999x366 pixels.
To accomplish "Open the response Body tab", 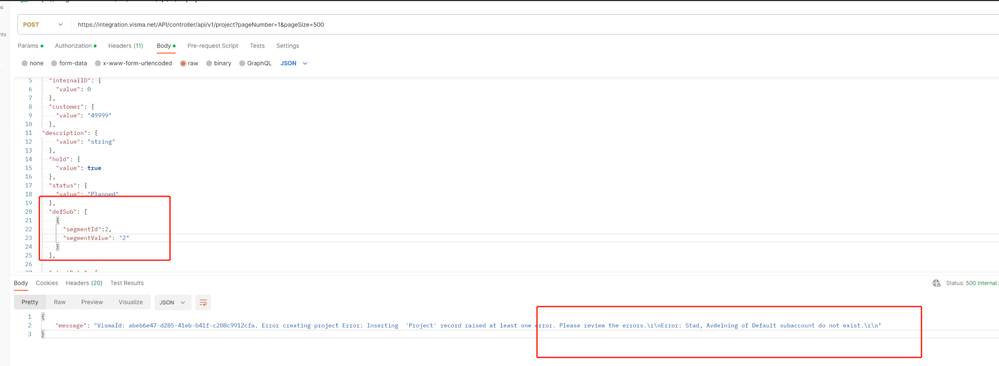I will point(20,283).
